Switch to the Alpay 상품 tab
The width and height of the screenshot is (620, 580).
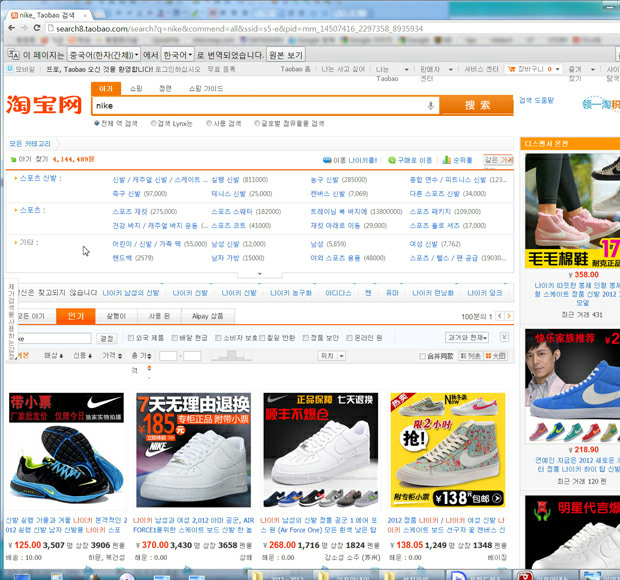point(208,316)
